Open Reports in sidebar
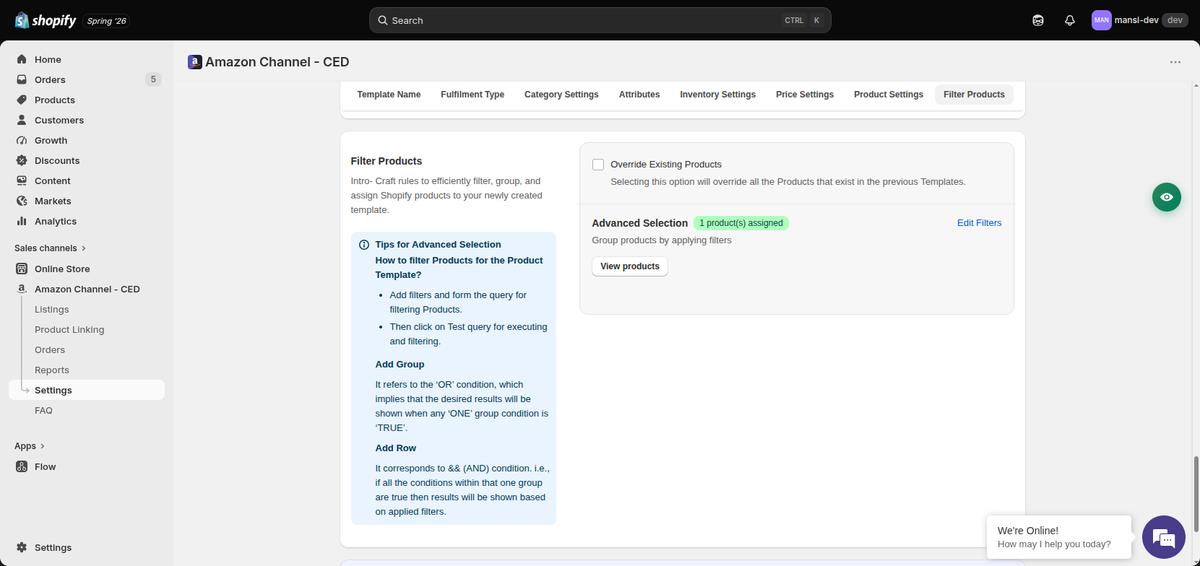This screenshot has width=1200, height=566. click(x=52, y=370)
